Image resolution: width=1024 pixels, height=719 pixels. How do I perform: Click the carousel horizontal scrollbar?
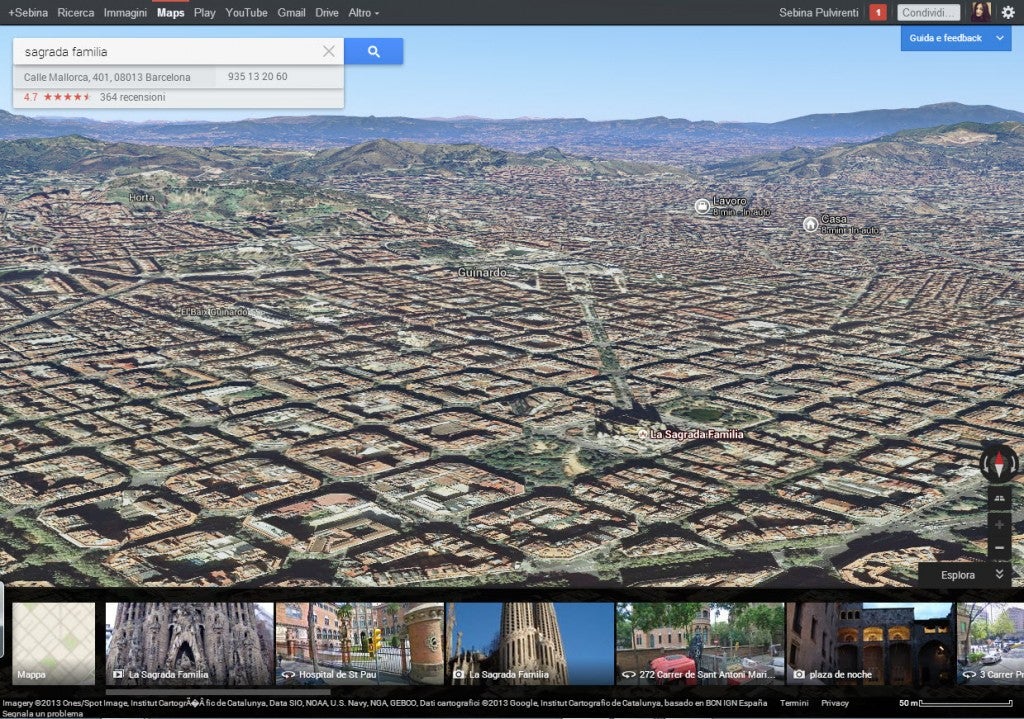pos(218,692)
